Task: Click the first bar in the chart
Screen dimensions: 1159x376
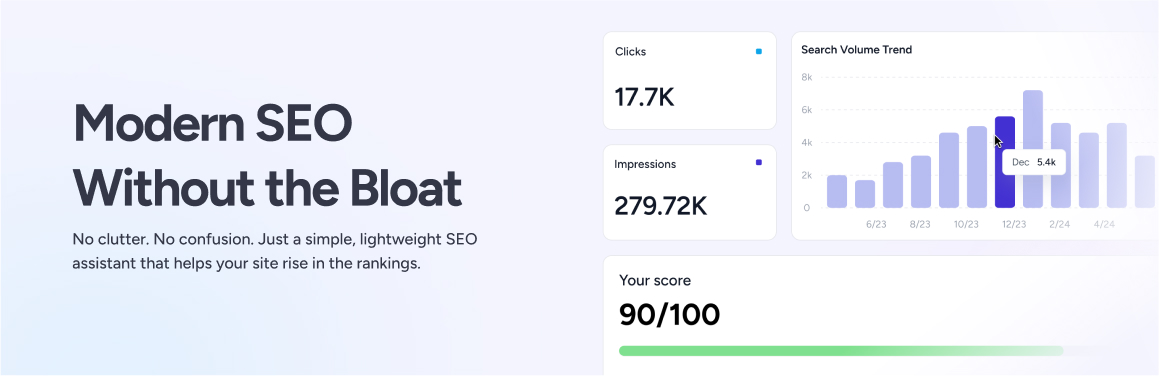Action: tap(837, 191)
